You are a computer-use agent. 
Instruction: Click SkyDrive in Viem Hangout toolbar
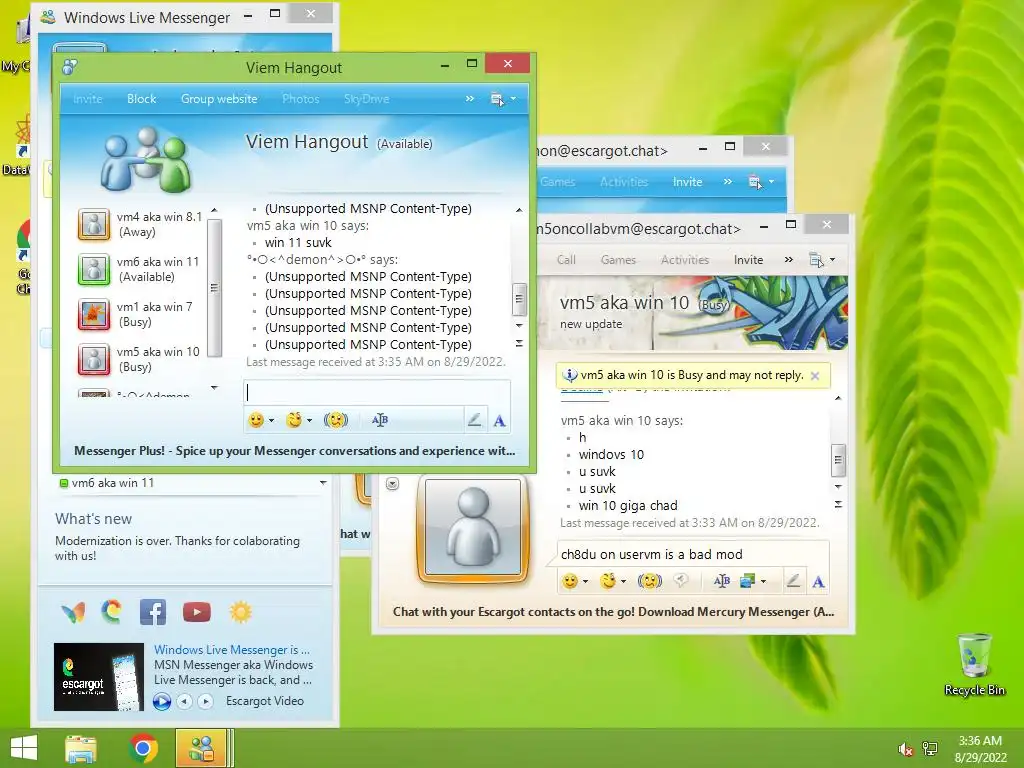(366, 99)
